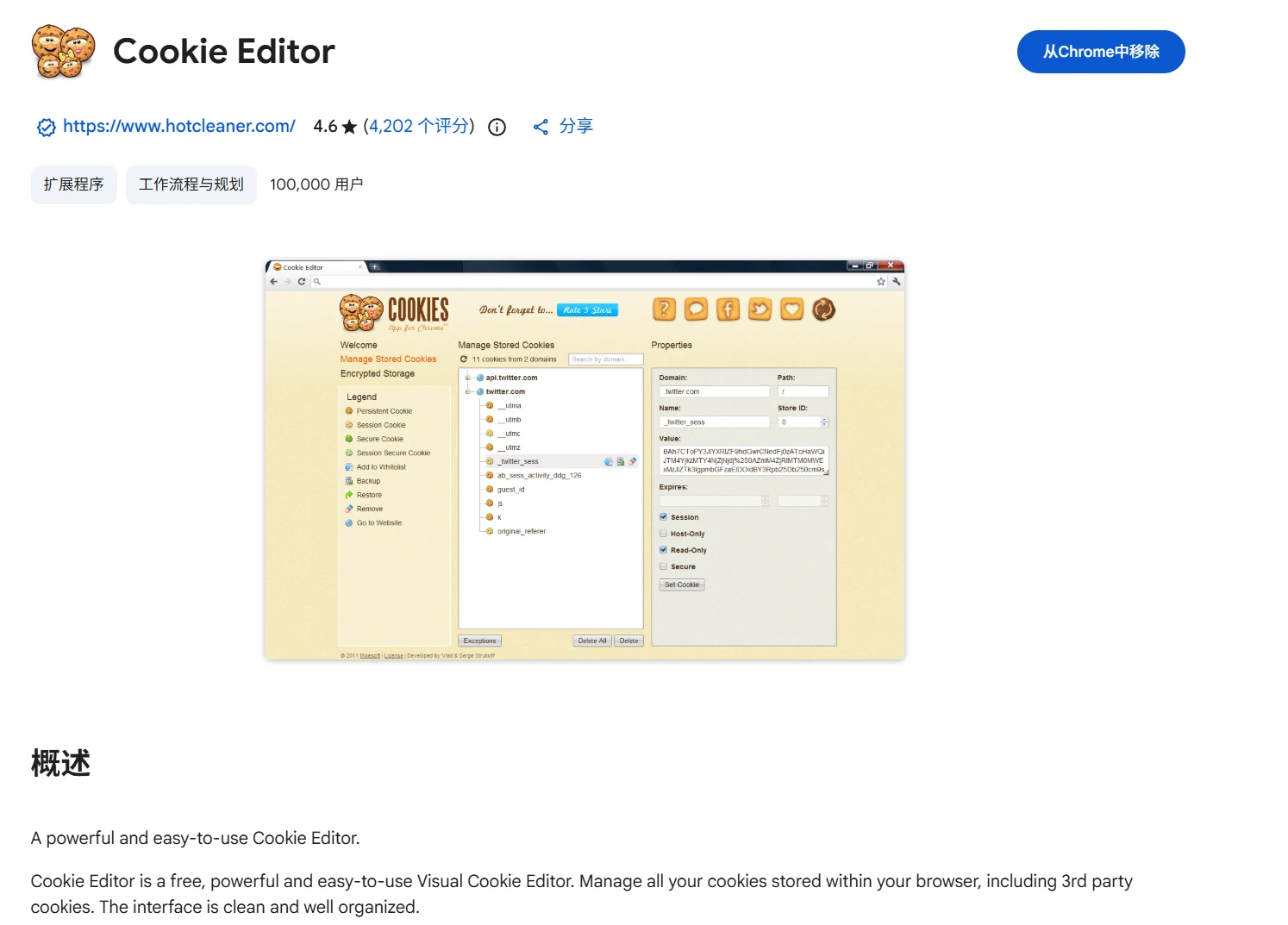Open the Mixesoft footer link in preview
The height and width of the screenshot is (925, 1288).
[x=370, y=656]
